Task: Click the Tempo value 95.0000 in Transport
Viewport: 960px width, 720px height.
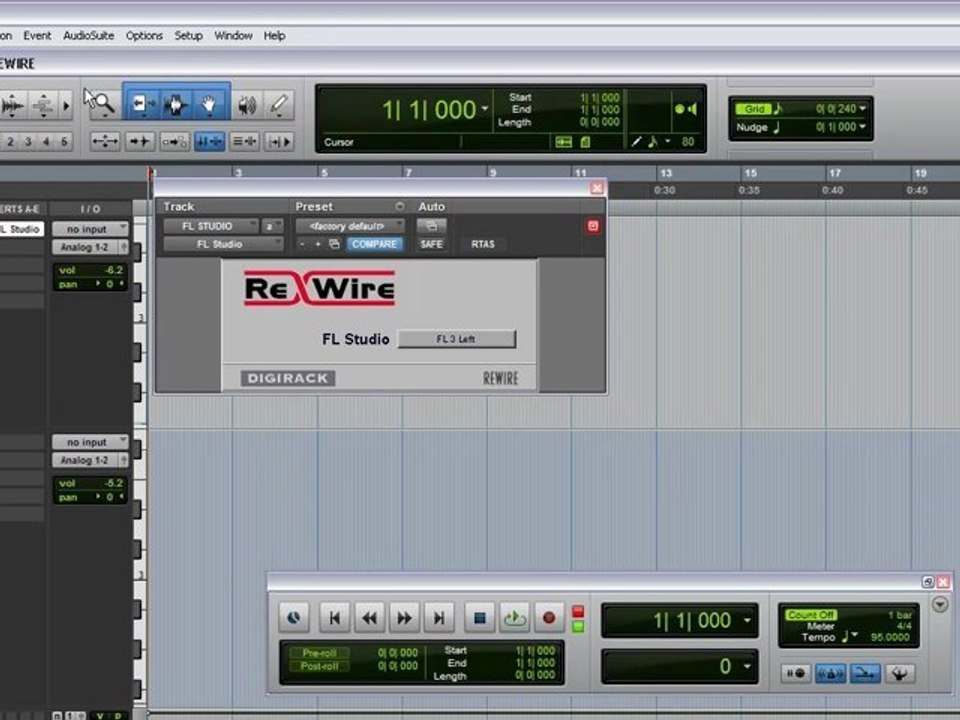Action: click(x=890, y=637)
